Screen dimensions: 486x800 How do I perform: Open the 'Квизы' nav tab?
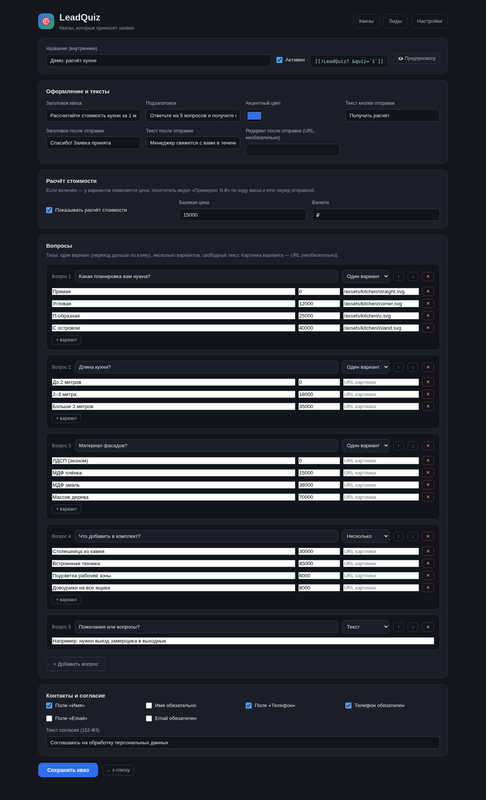[366, 21]
